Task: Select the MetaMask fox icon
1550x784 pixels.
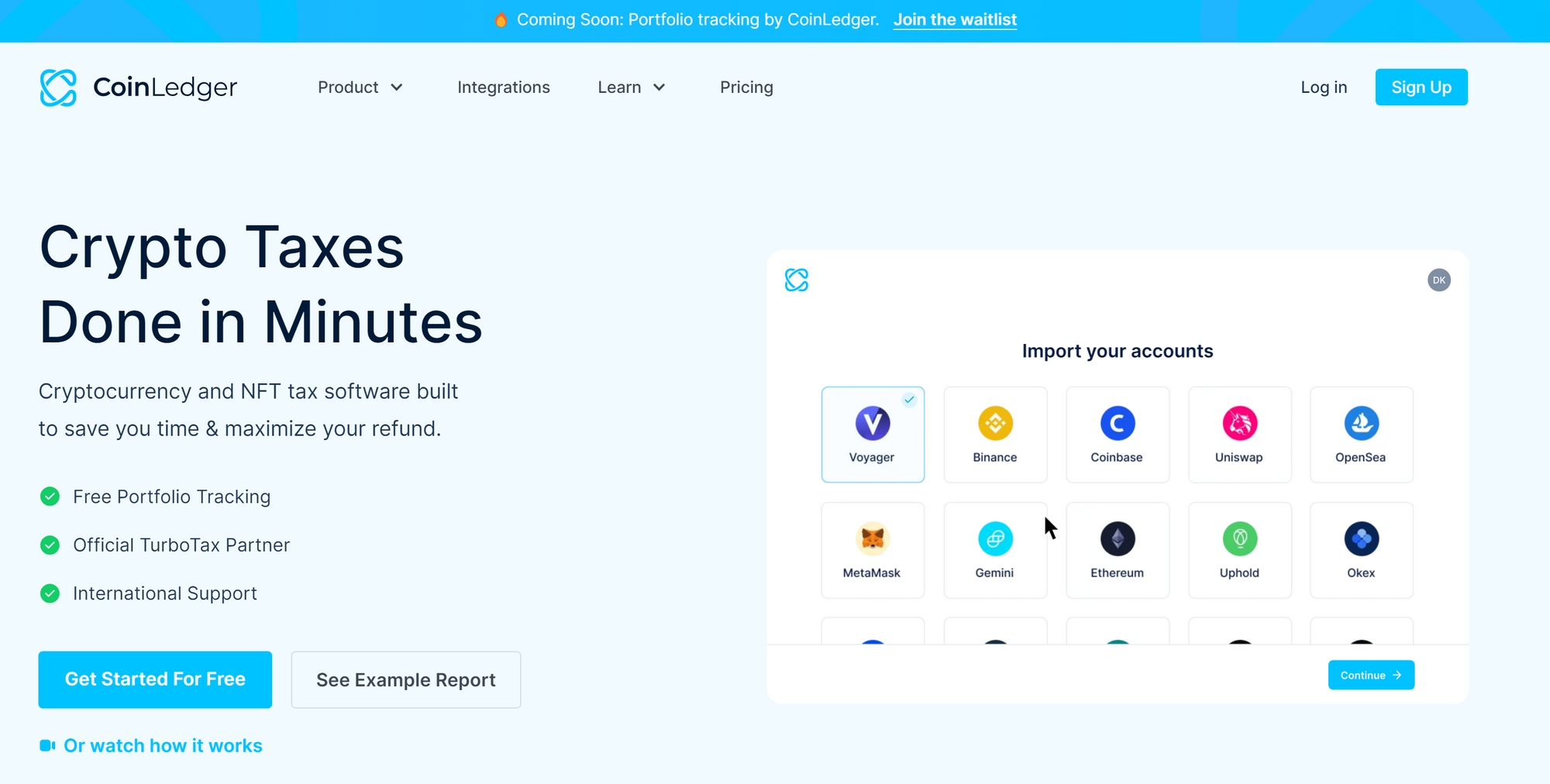Action: (873, 538)
